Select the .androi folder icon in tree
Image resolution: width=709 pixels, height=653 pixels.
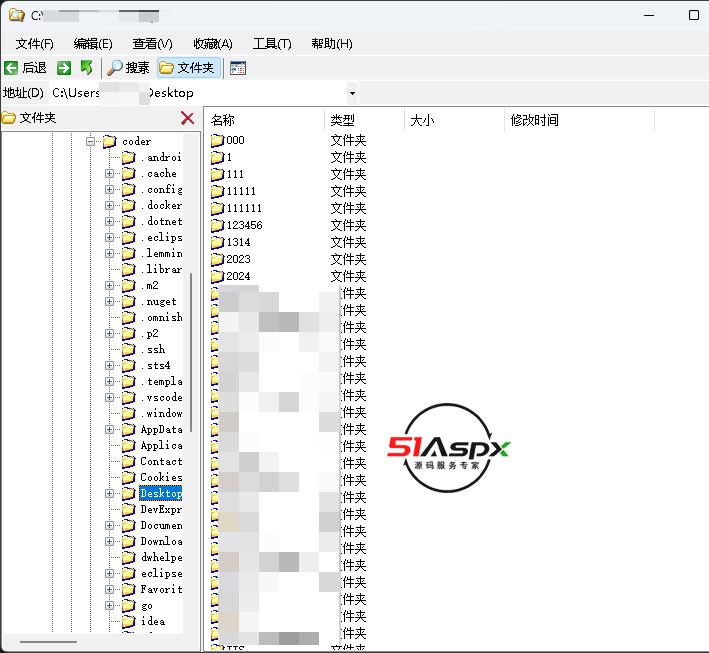click(128, 157)
